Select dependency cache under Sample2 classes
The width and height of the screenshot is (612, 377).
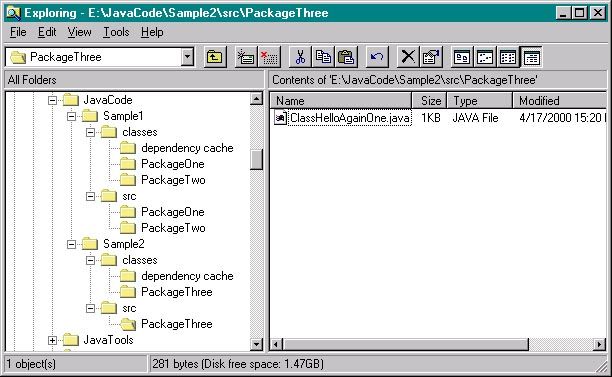187,276
